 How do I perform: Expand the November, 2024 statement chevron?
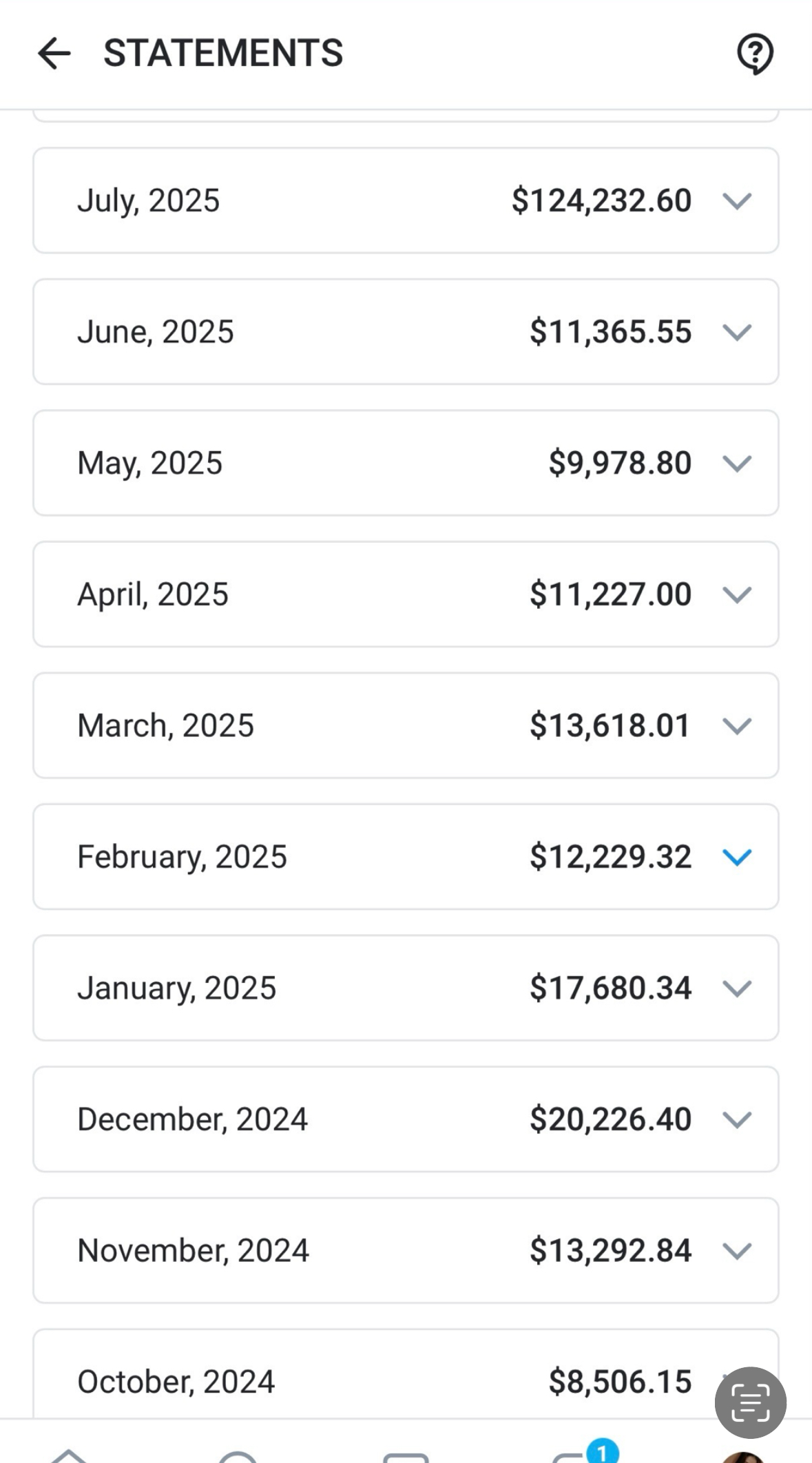736,1251
